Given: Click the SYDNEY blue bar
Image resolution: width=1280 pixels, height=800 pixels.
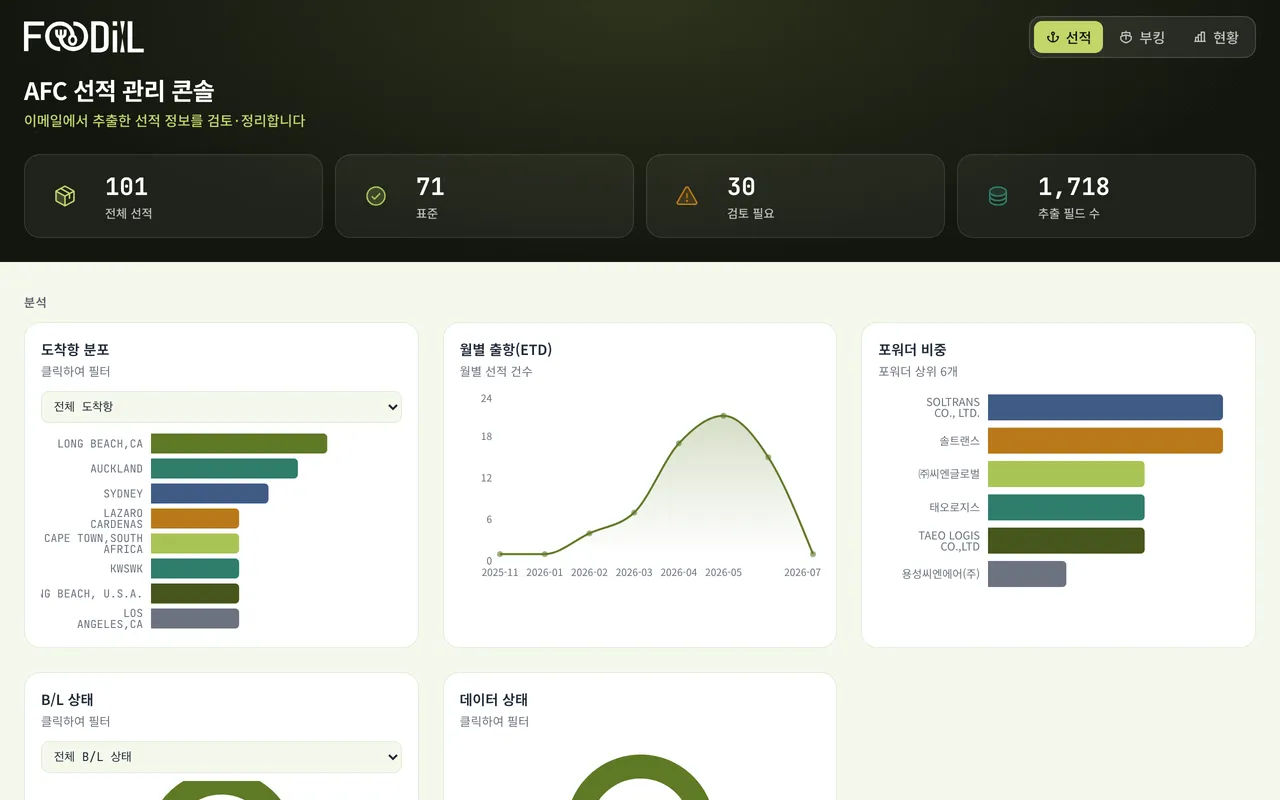Looking at the screenshot, I should click(210, 493).
